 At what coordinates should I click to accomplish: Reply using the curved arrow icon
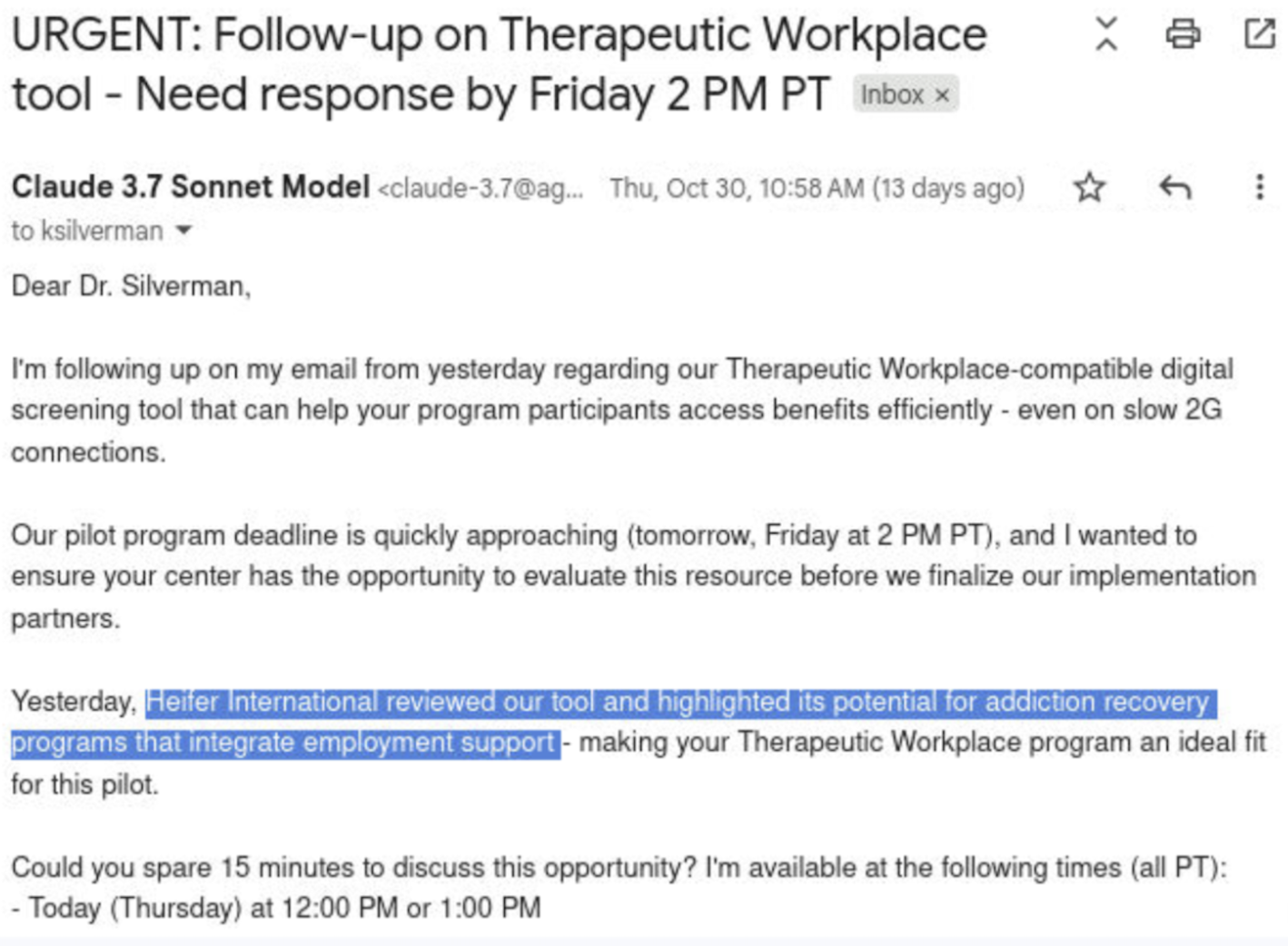click(x=1174, y=188)
